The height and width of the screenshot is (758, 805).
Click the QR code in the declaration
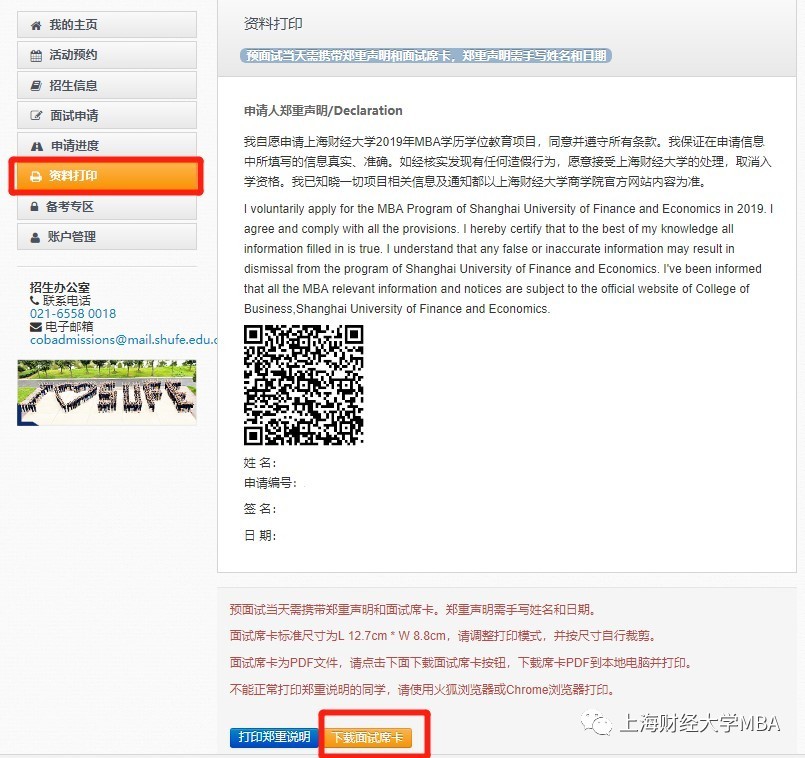[304, 385]
